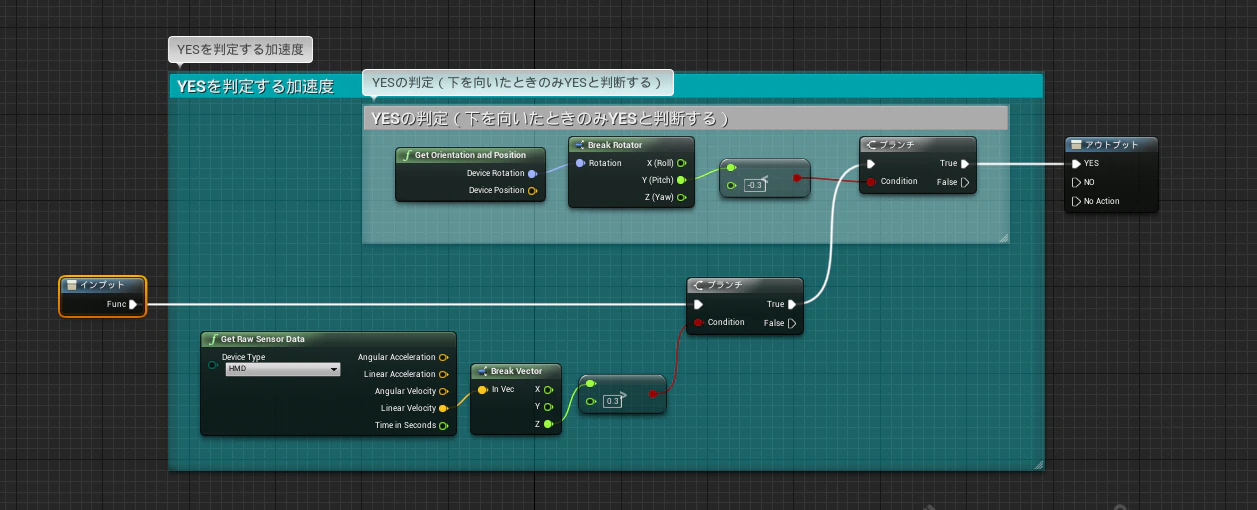Open the Device Type HMD dropdown
This screenshot has height=510, width=1257.
click(x=282, y=369)
